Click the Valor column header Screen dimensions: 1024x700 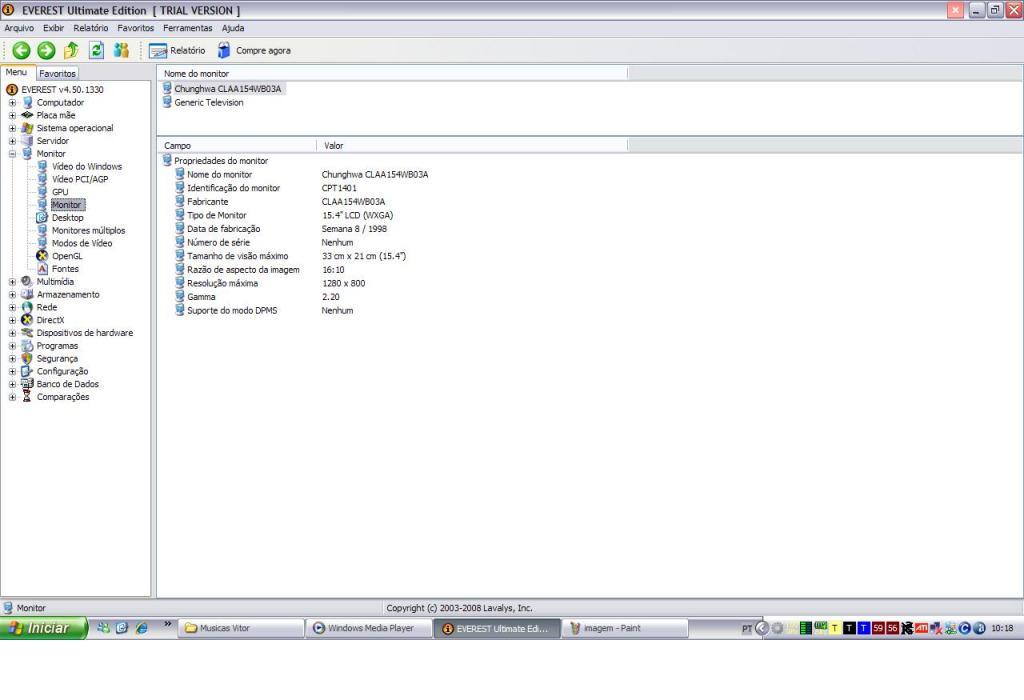[472, 146]
